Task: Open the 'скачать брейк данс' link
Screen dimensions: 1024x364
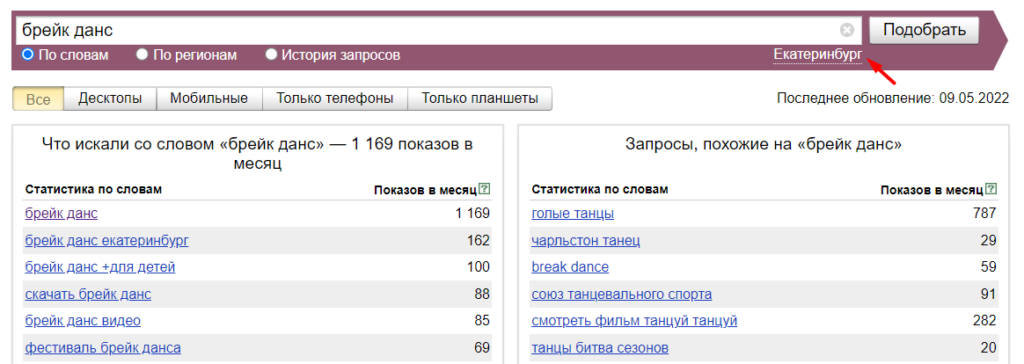Action: click(x=88, y=294)
